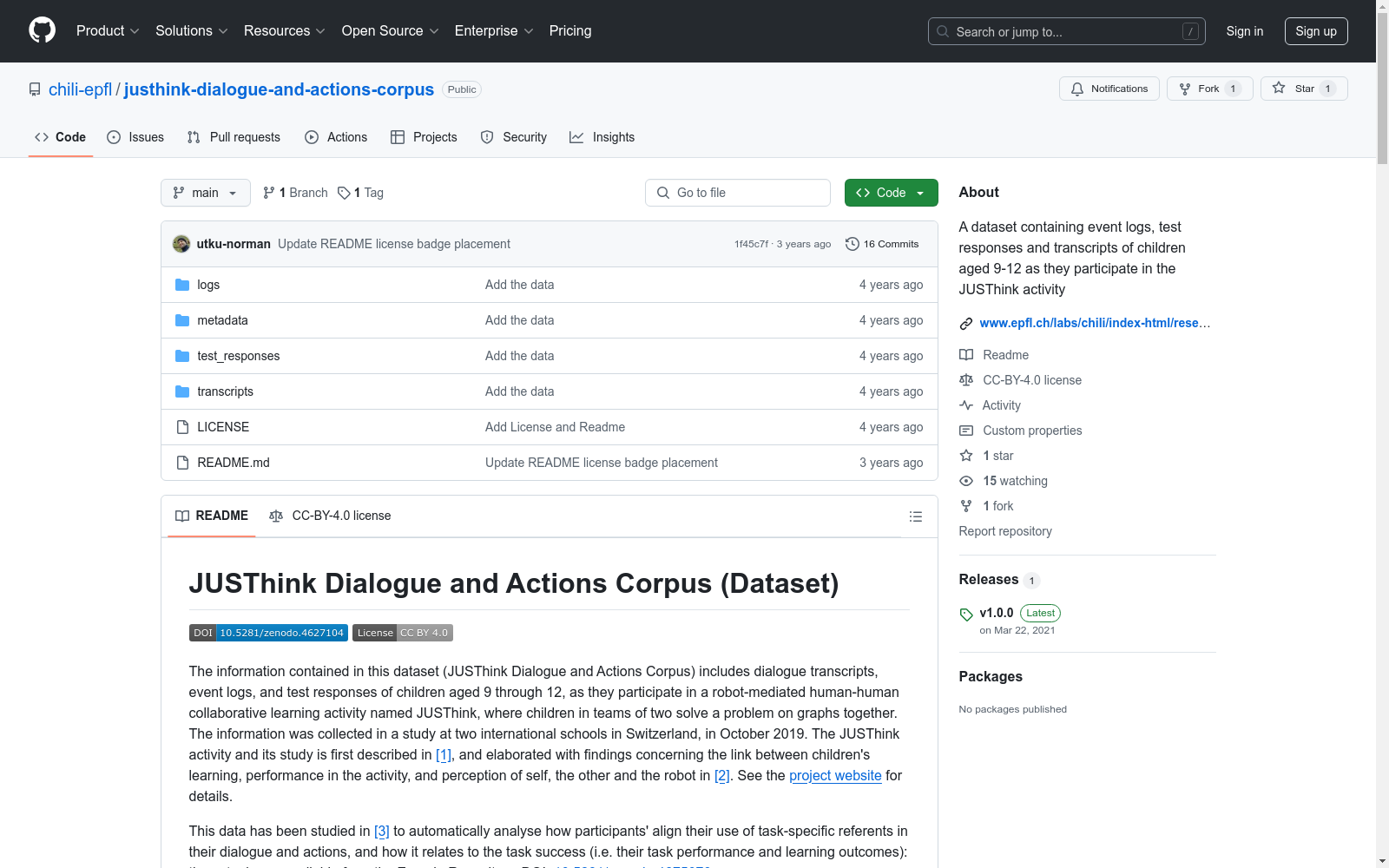Click the transcripts folder icon
1389x868 pixels.
pos(182,391)
